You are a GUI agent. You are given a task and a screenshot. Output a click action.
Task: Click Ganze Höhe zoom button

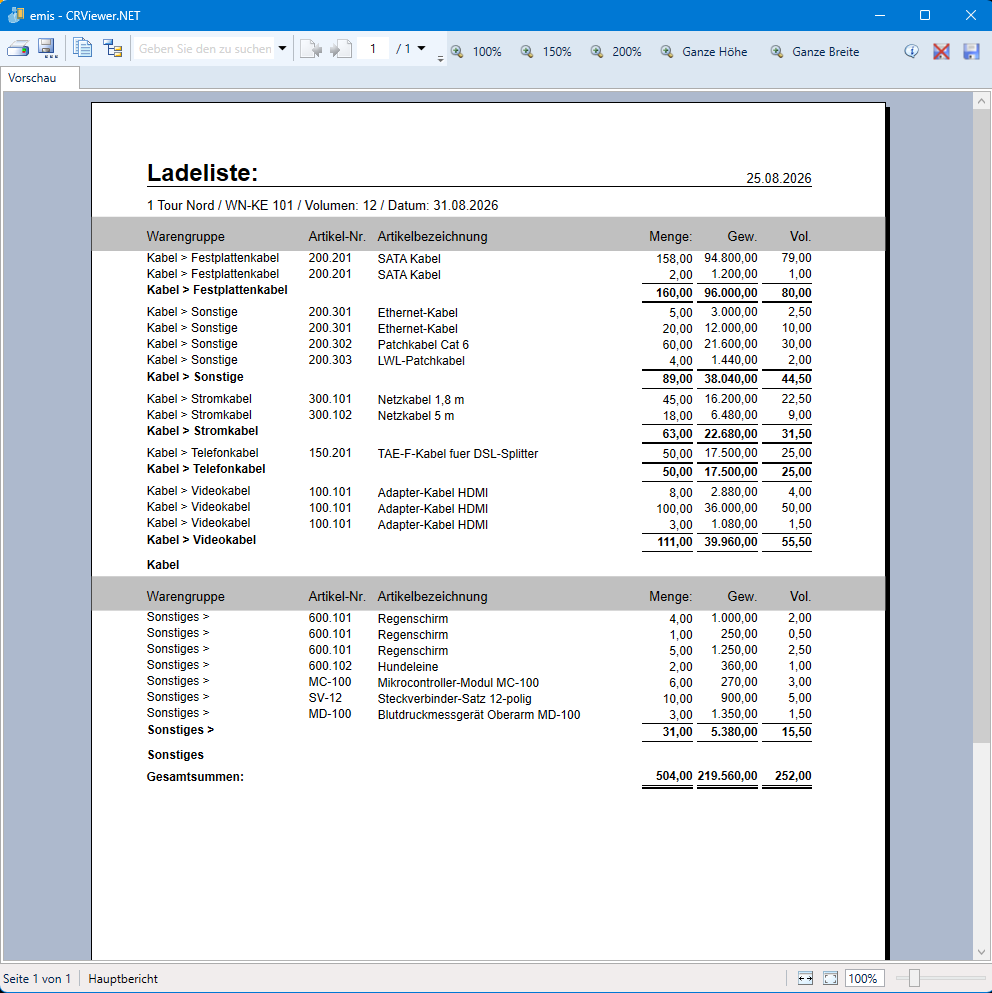click(704, 51)
